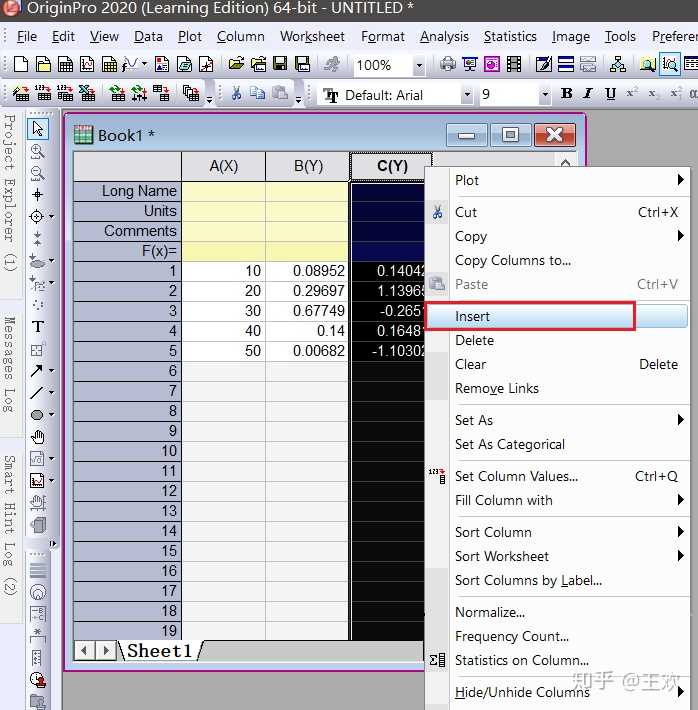Image resolution: width=698 pixels, height=710 pixels.
Task: Select the Arrow drawing tool
Action: pos(37,371)
